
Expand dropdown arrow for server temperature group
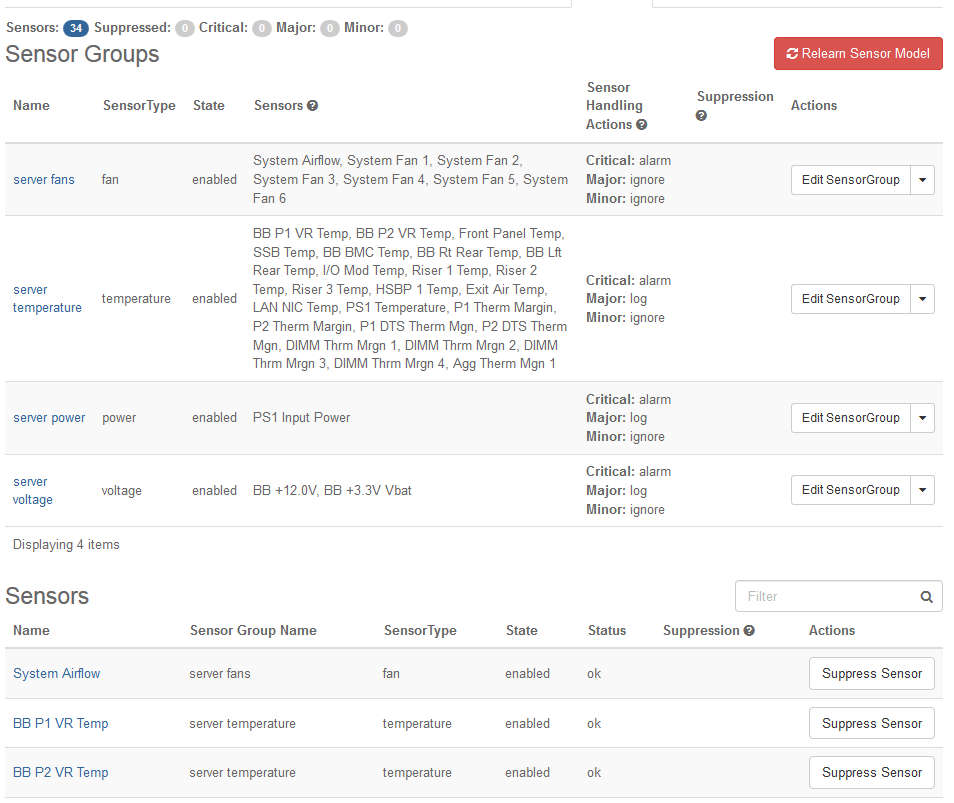click(x=922, y=299)
